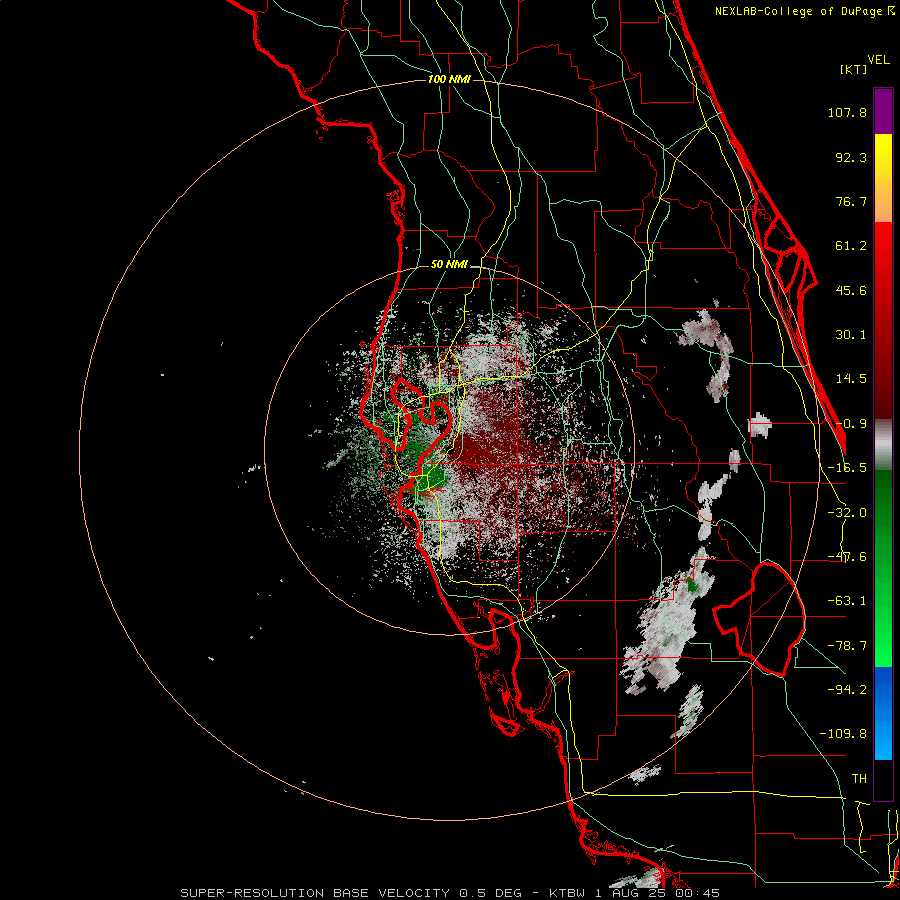The image size is (900, 900).
Task: Select the 107.8 scale value
Action: [847, 112]
